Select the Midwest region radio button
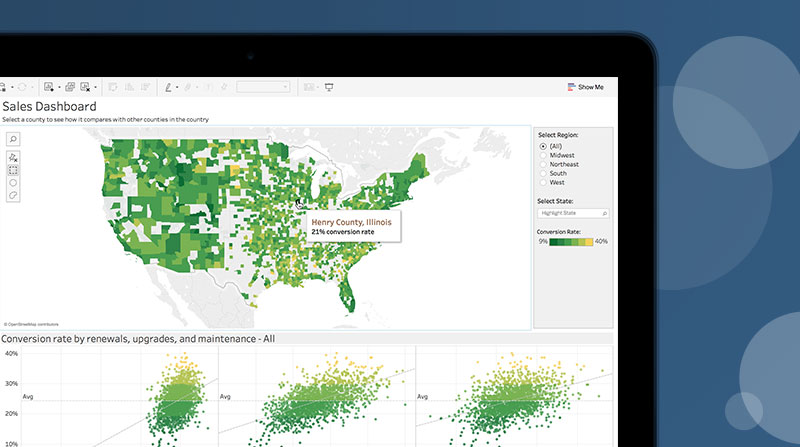The image size is (800, 447). tap(543, 155)
